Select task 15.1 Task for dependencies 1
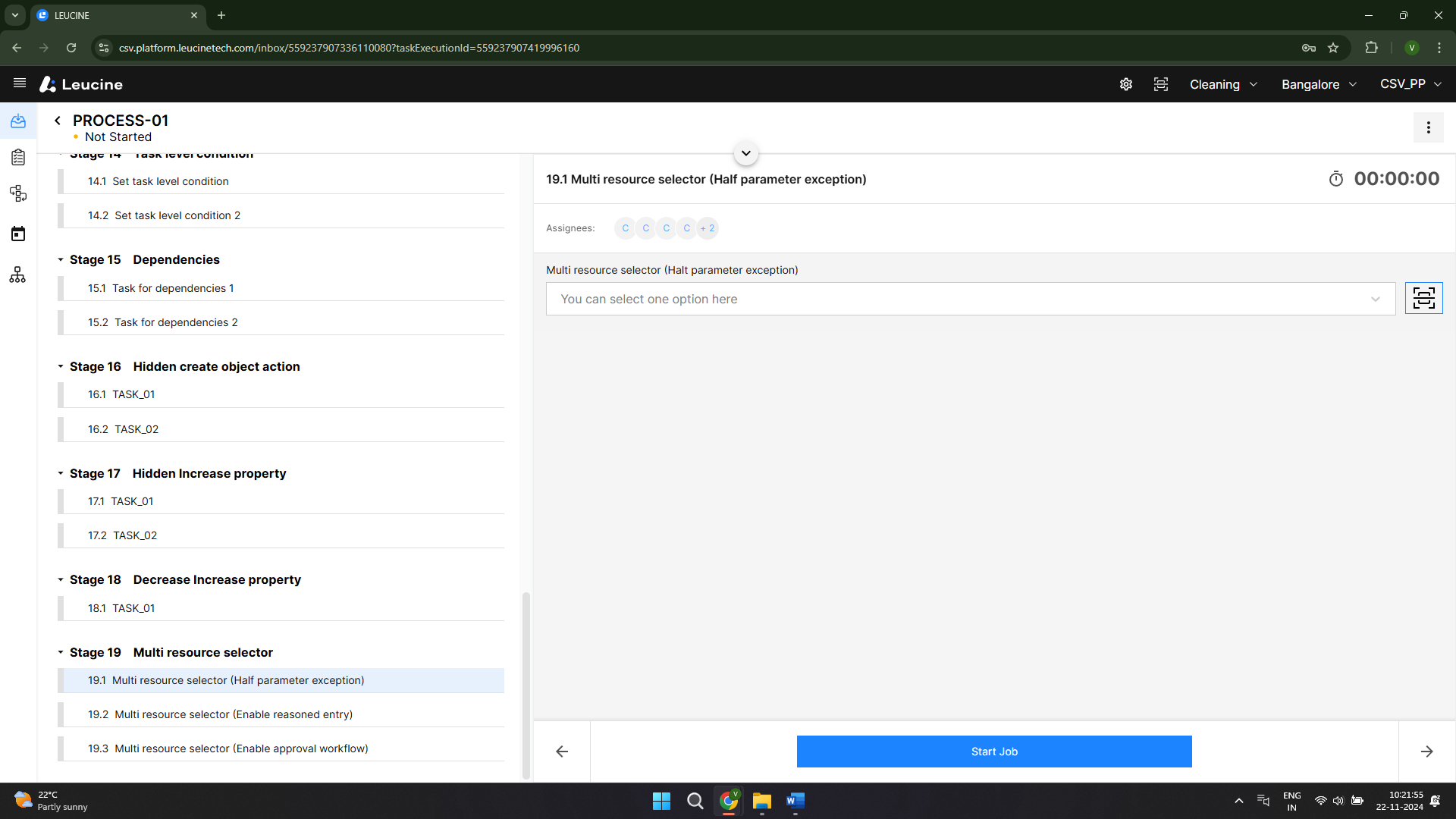This screenshot has height=819, width=1456. [281, 288]
